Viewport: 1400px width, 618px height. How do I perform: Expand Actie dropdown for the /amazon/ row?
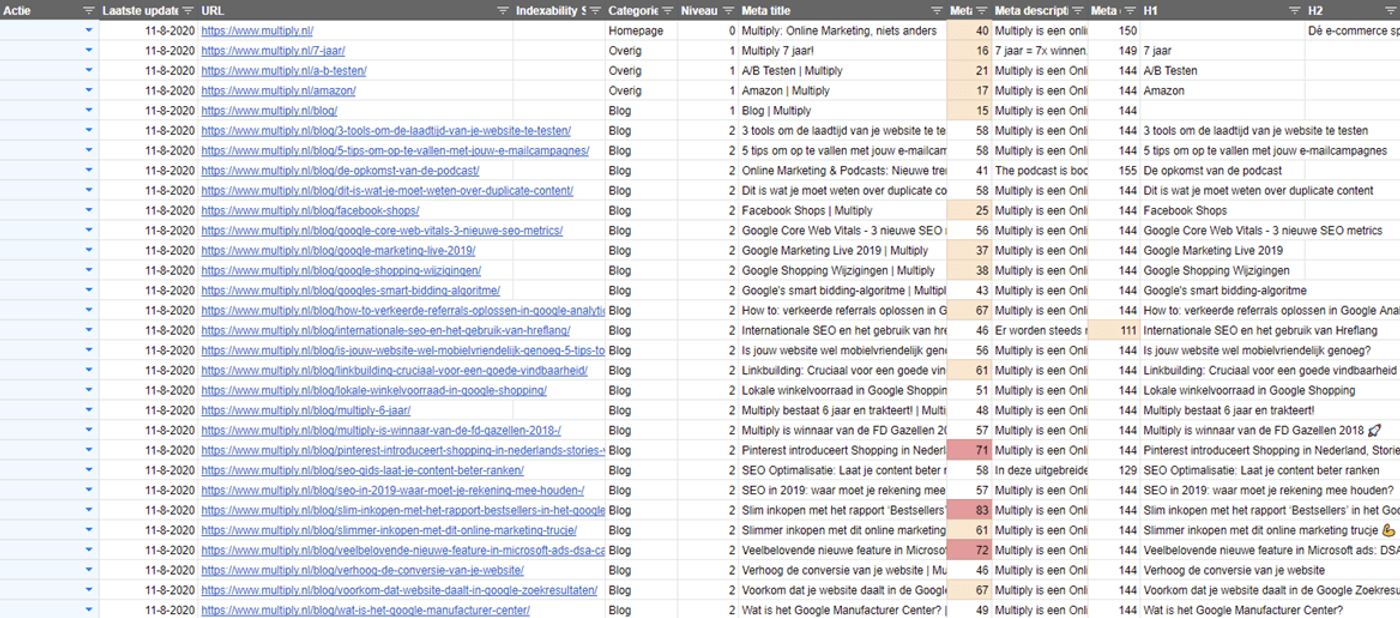click(x=88, y=91)
